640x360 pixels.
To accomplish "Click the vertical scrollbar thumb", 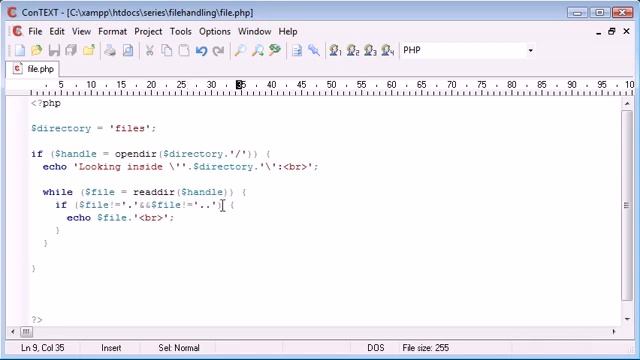I will click(627, 205).
